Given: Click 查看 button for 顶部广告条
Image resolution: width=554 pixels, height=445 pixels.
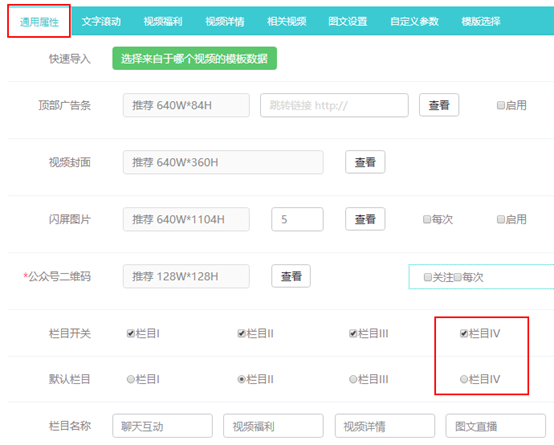Looking at the screenshot, I should click(439, 105).
